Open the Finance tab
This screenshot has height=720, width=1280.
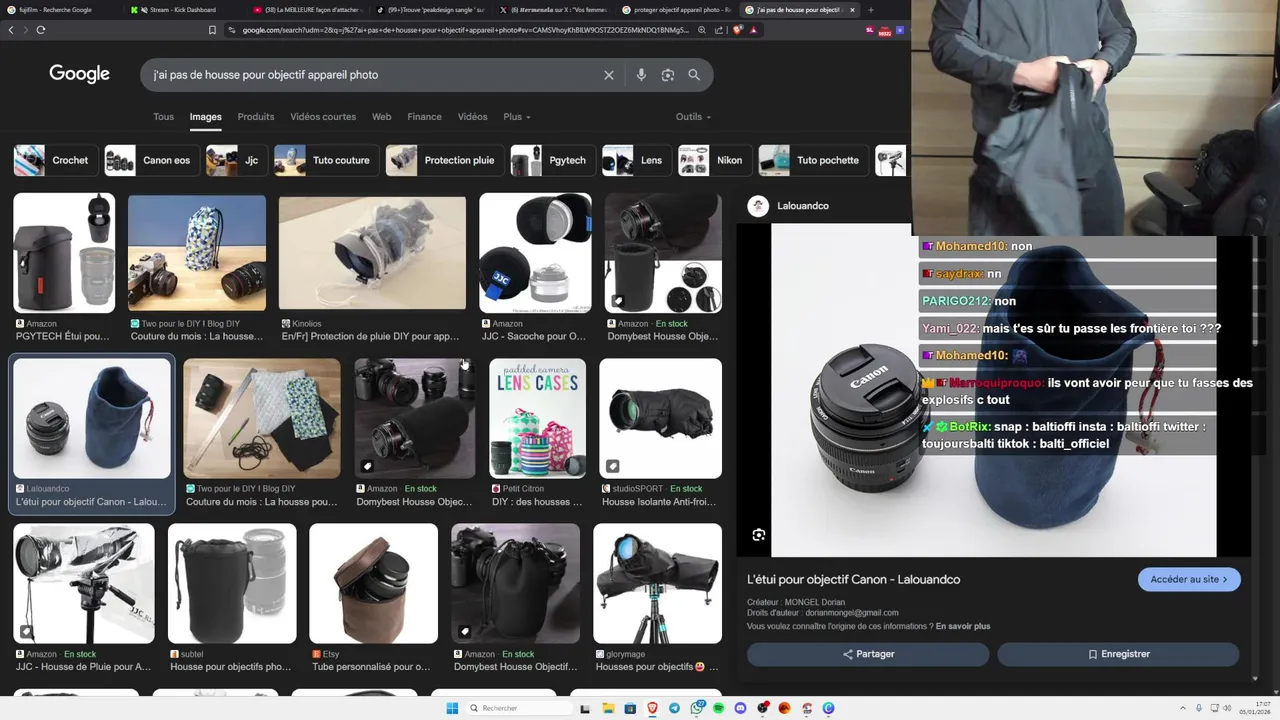[424, 117]
